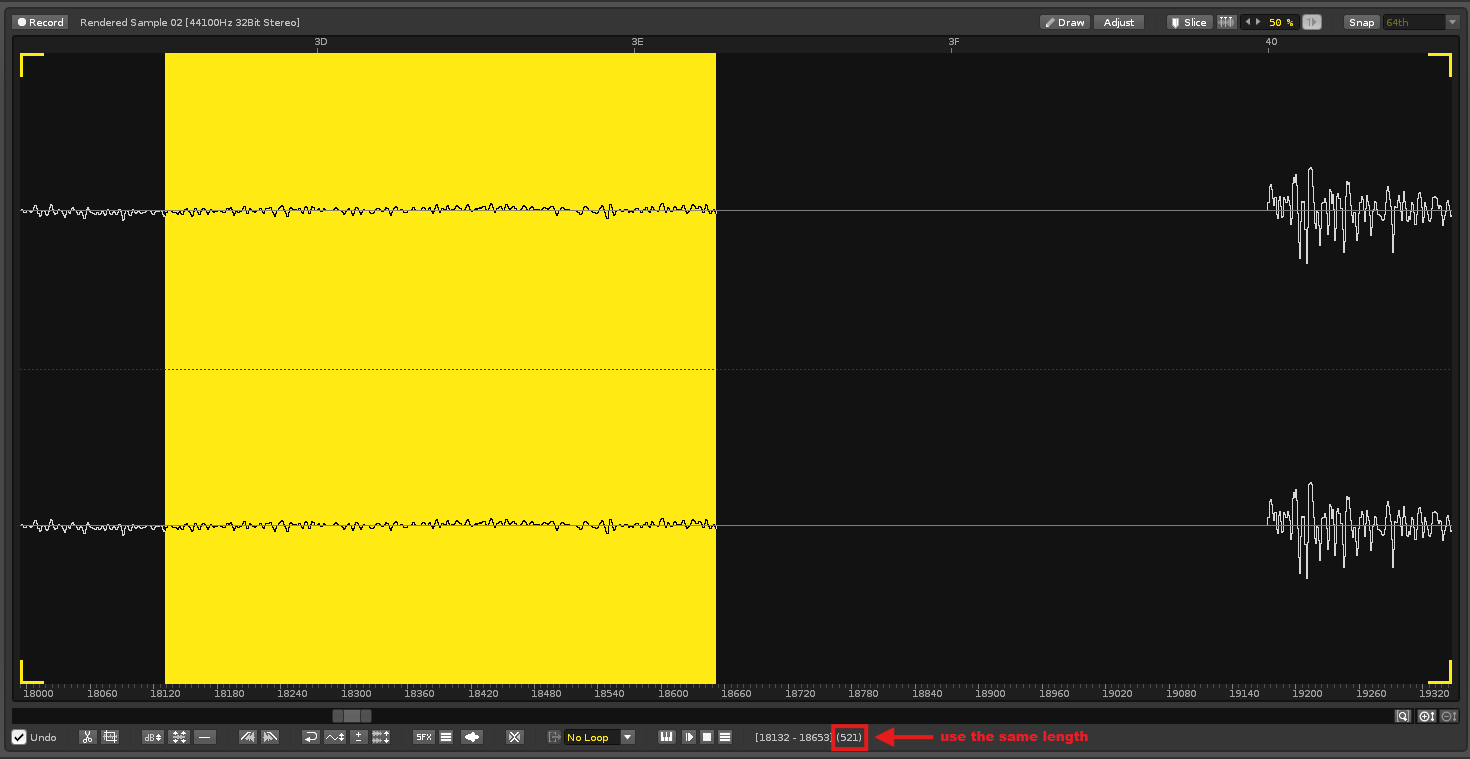Image resolution: width=1470 pixels, height=759 pixels.
Task: Click the stop playback button
Action: click(706, 737)
